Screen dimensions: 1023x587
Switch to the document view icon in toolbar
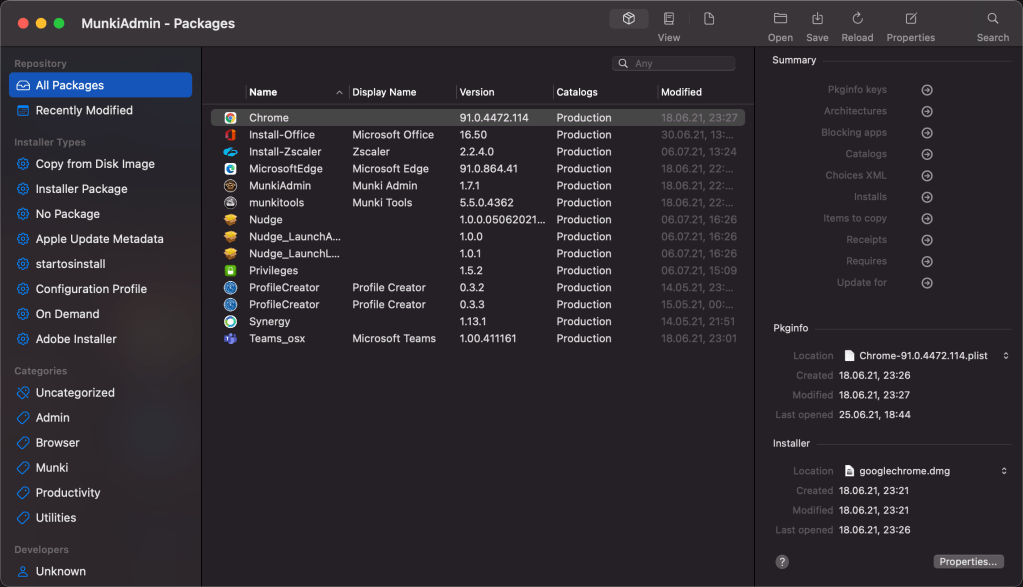pos(709,18)
